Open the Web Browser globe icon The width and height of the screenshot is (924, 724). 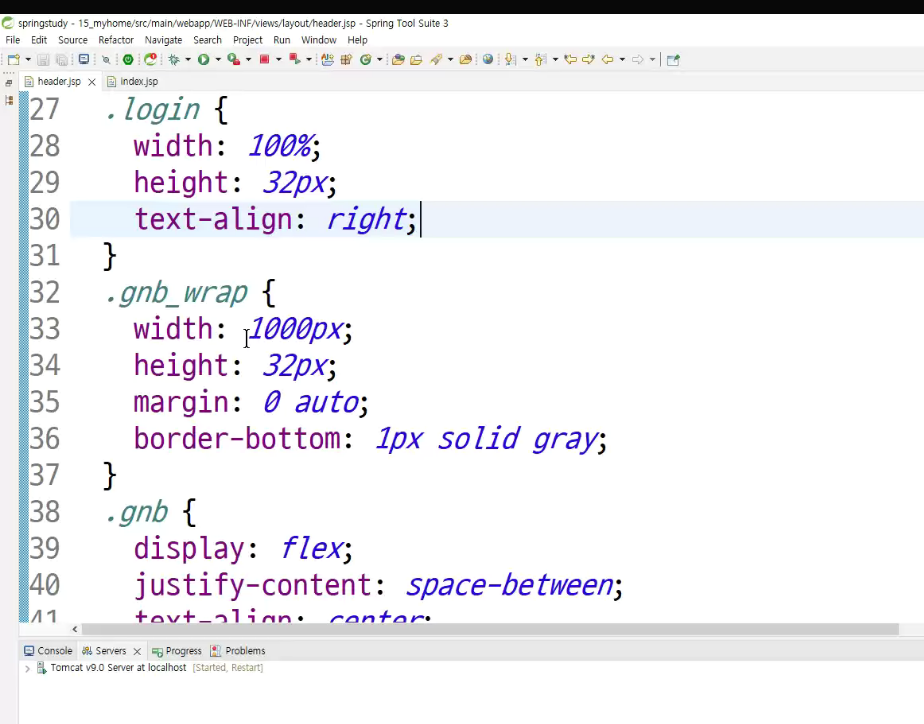pyautogui.click(x=488, y=59)
